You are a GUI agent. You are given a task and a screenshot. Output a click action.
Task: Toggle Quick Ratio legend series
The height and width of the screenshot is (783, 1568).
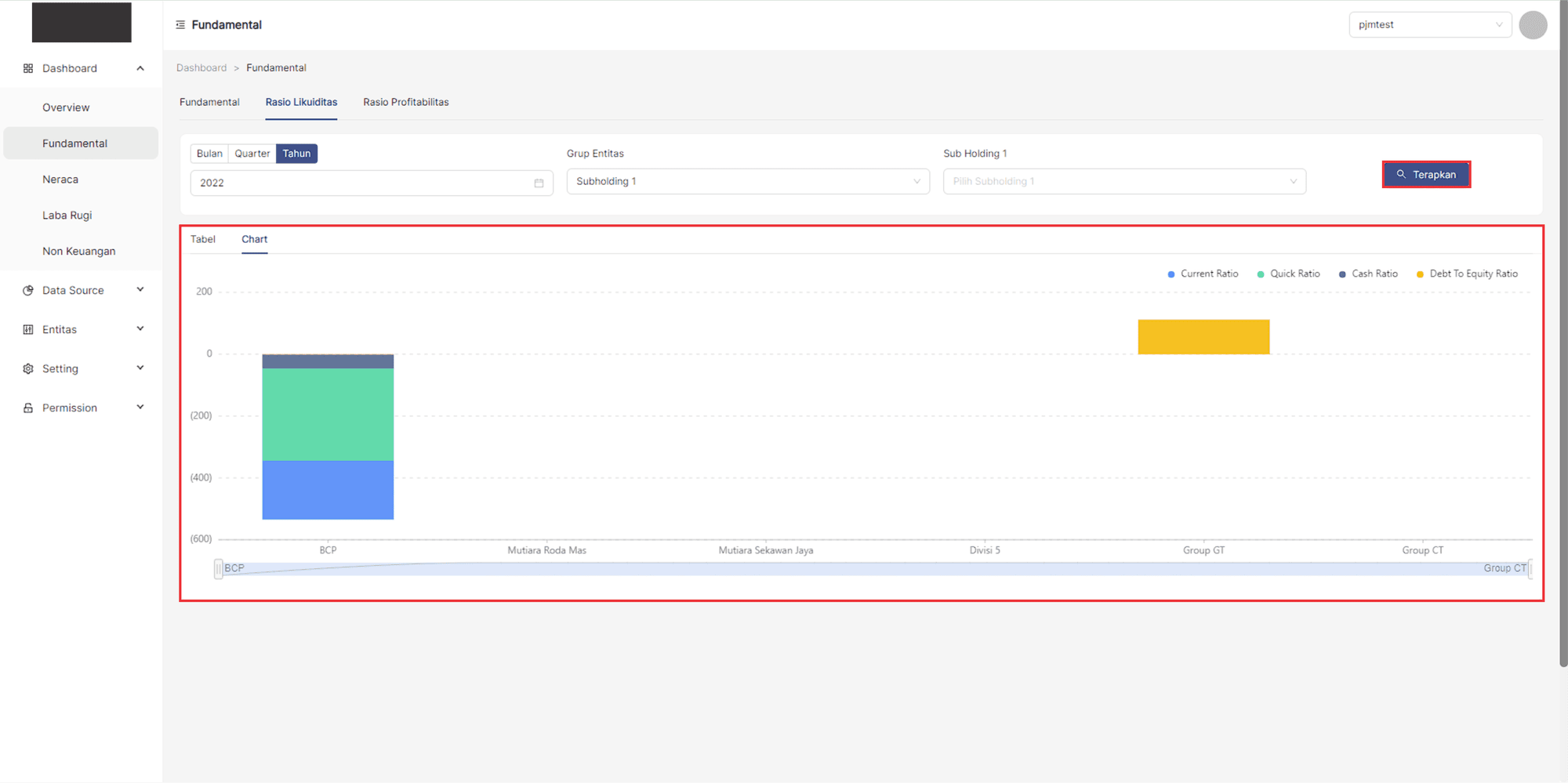pyautogui.click(x=1288, y=274)
